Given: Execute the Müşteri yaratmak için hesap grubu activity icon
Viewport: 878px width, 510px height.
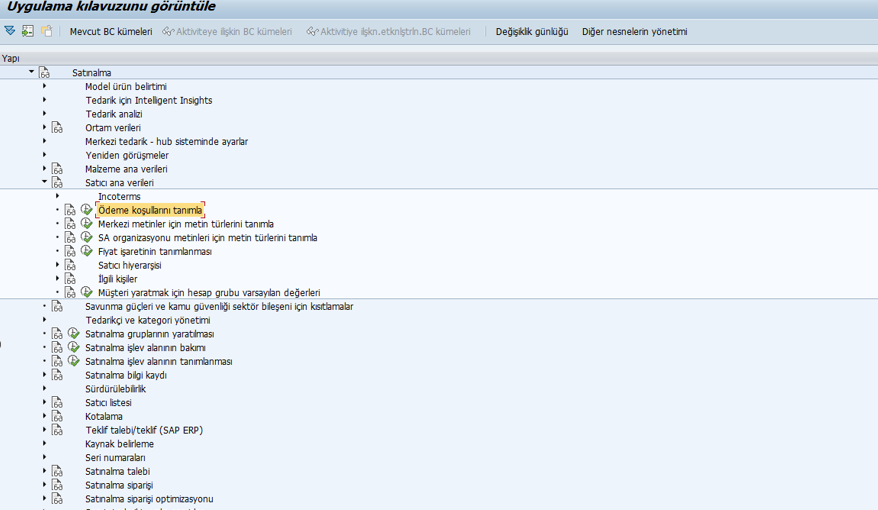Looking at the screenshot, I should (86, 293).
